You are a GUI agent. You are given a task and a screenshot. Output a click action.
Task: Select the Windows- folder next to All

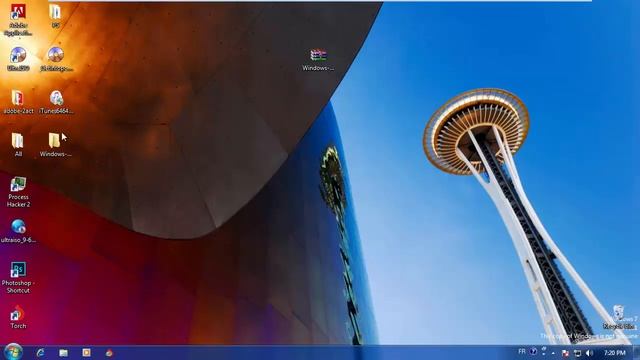pos(56,145)
